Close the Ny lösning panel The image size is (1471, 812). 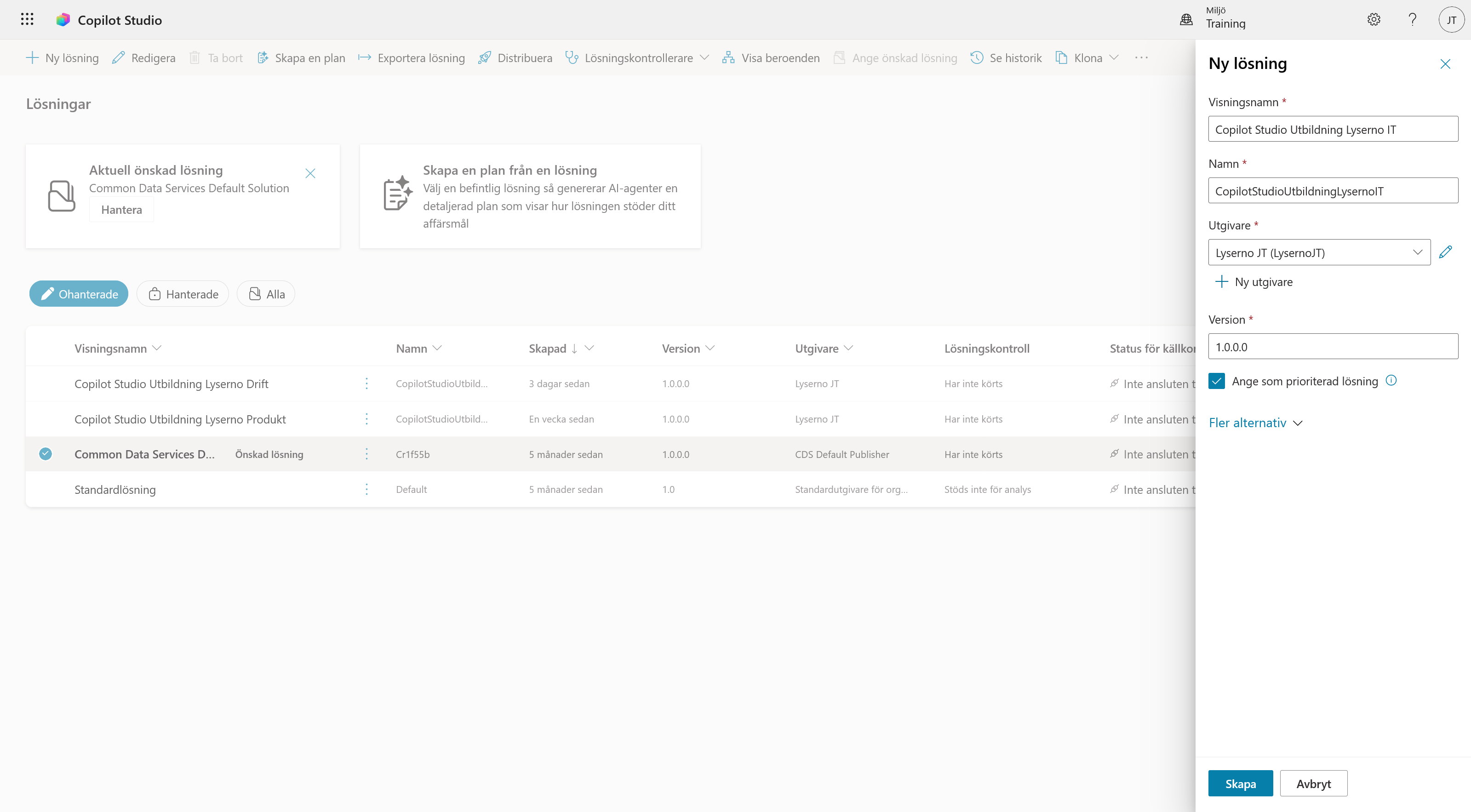click(x=1445, y=63)
